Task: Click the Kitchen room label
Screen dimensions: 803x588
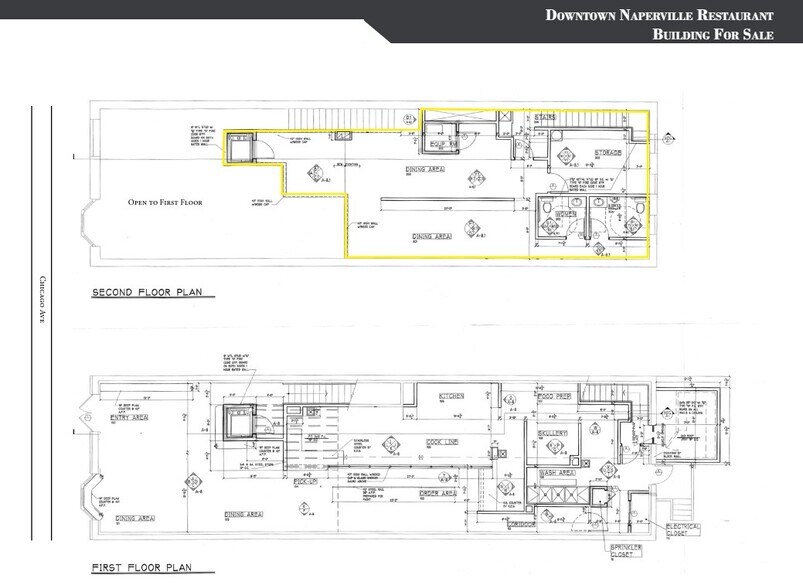Action: (x=452, y=396)
